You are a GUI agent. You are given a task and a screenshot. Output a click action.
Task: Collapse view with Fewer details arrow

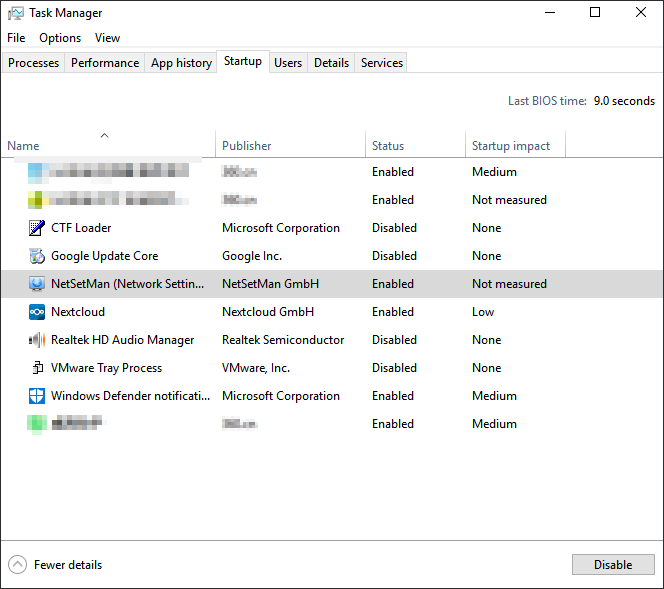17,565
